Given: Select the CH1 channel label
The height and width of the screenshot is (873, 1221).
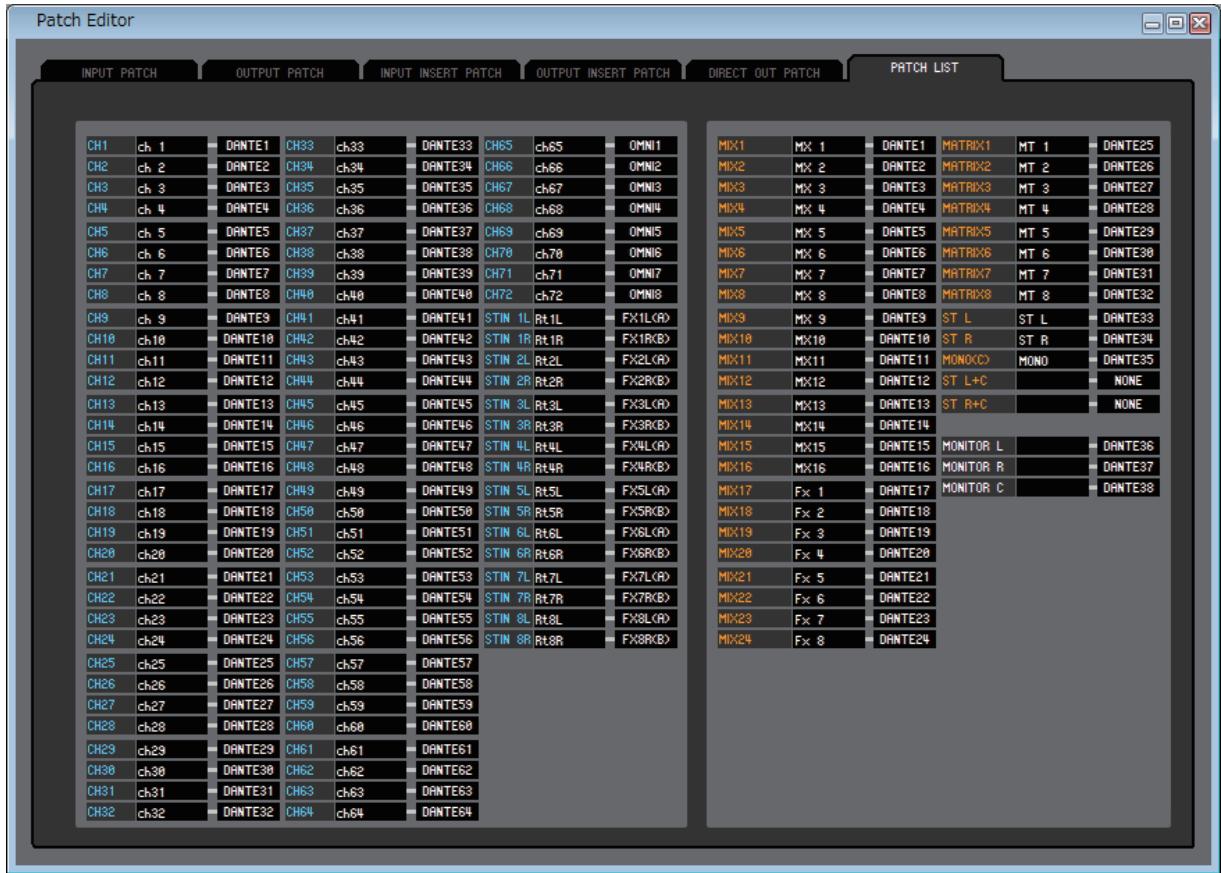Looking at the screenshot, I should pos(110,146).
